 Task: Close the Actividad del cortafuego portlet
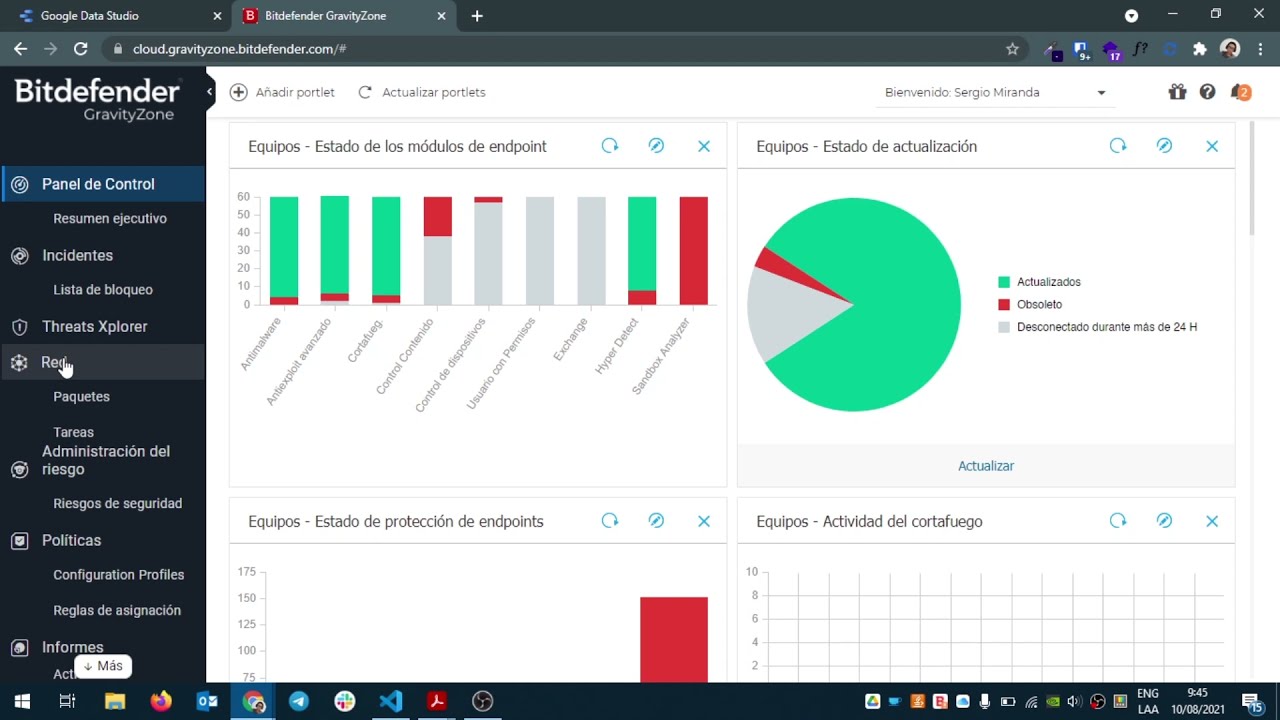click(x=1212, y=521)
